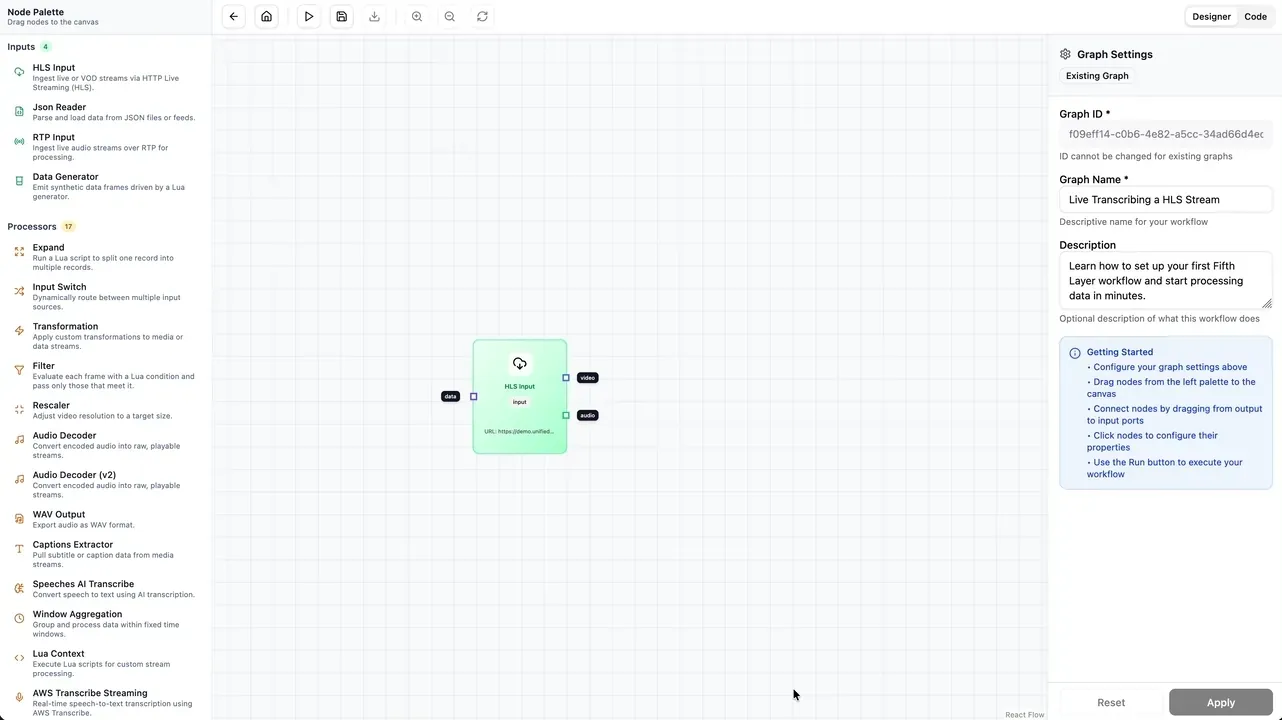Switch to the Code view
1282x720 pixels.
[1255, 16]
